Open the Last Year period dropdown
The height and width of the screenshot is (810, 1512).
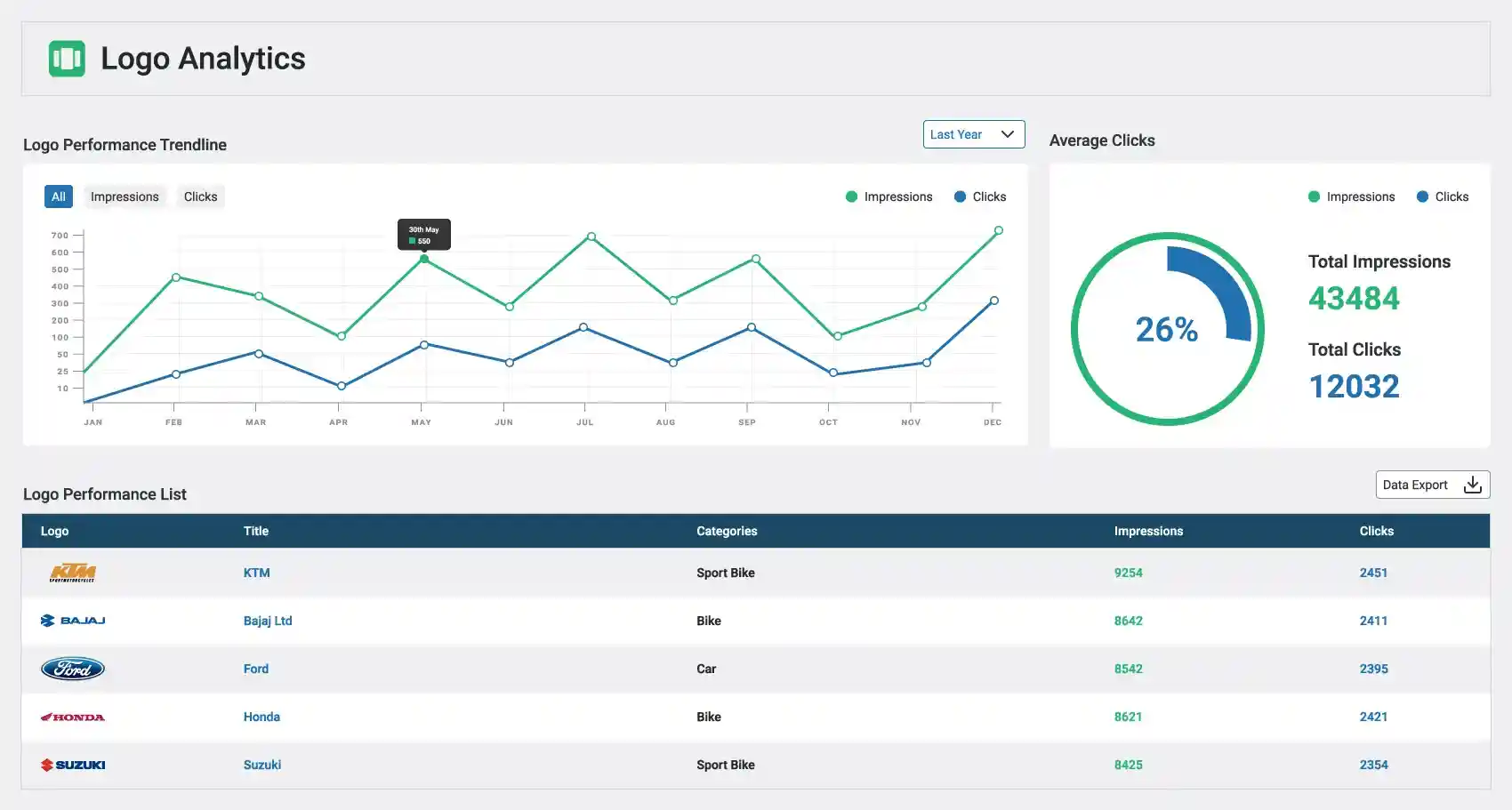click(956, 134)
